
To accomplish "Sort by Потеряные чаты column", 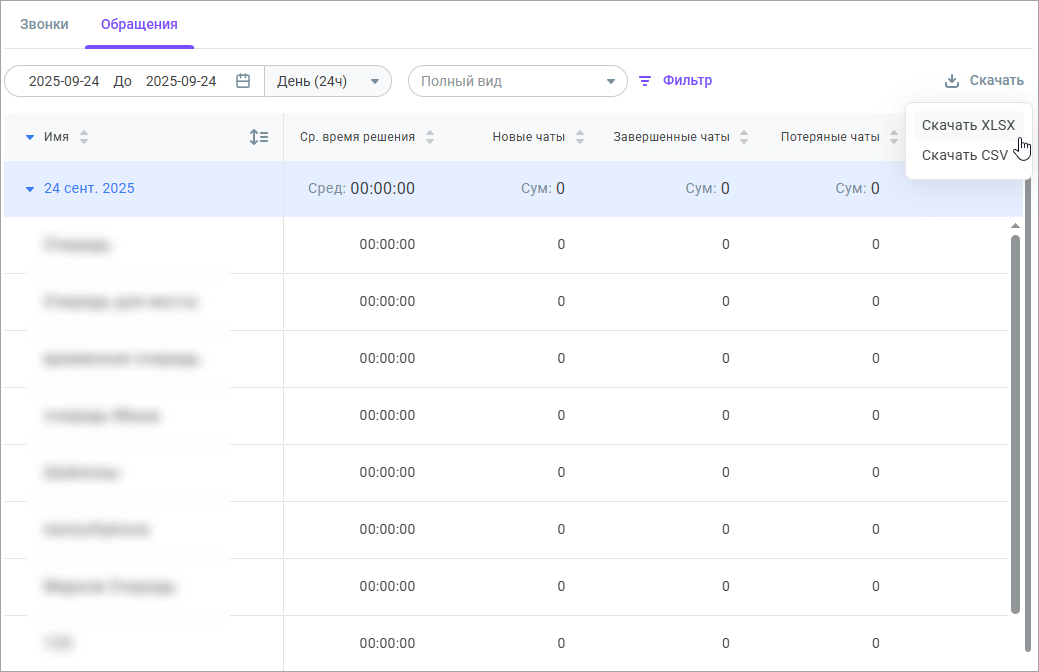I will point(894,137).
